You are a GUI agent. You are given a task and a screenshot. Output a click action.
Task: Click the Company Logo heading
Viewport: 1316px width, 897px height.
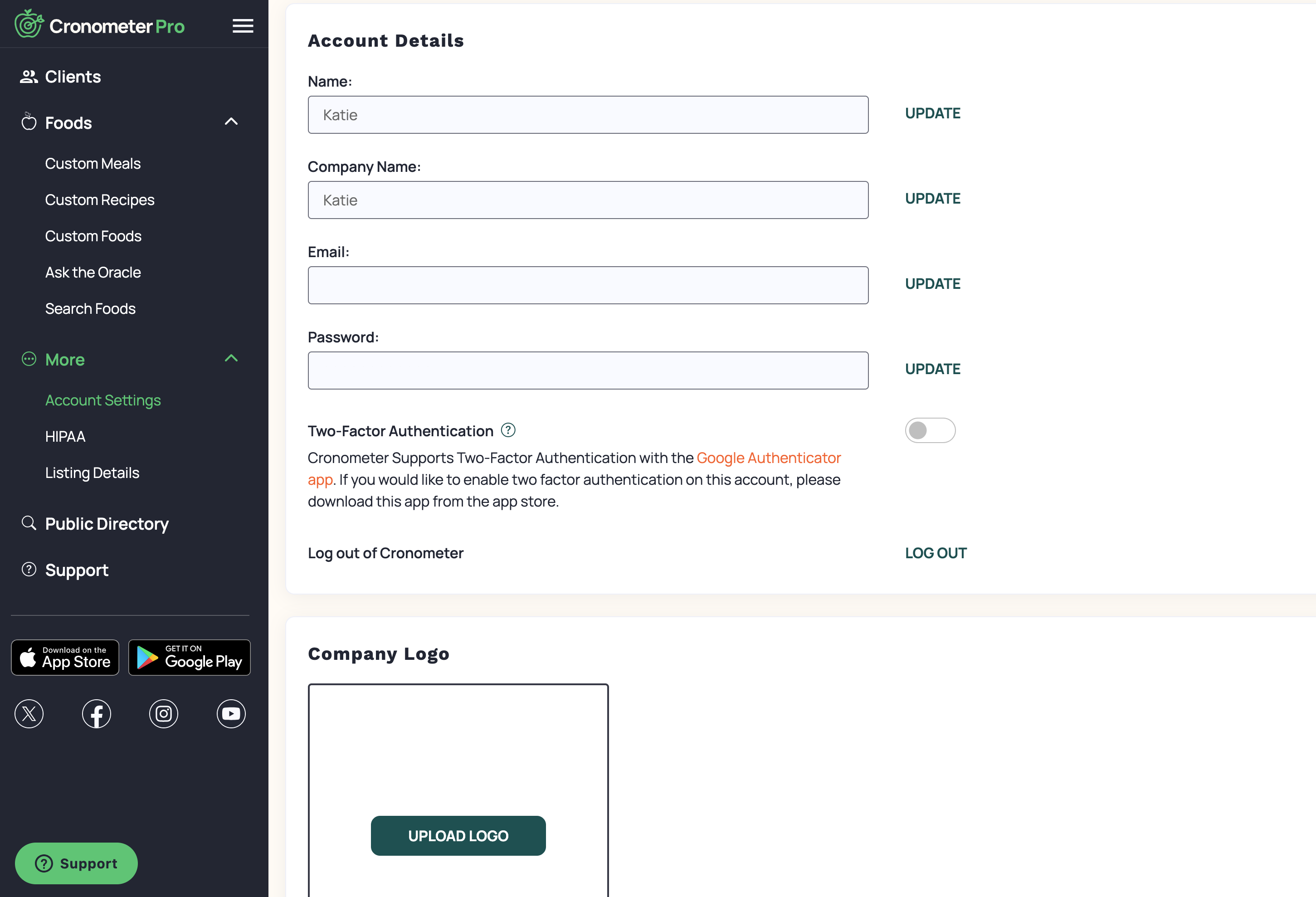pyautogui.click(x=378, y=654)
